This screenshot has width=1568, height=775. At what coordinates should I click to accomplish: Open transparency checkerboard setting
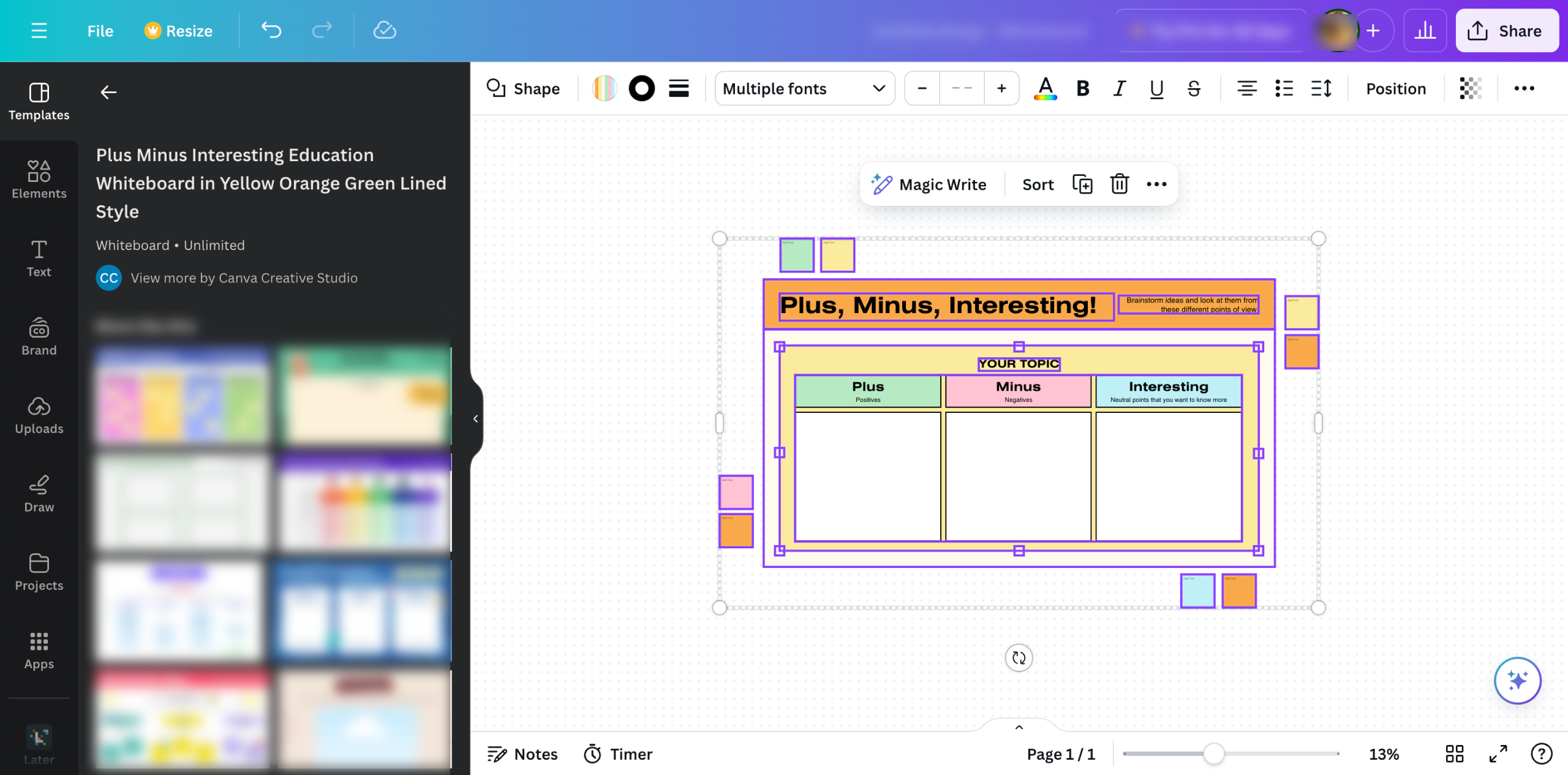pos(1471,89)
